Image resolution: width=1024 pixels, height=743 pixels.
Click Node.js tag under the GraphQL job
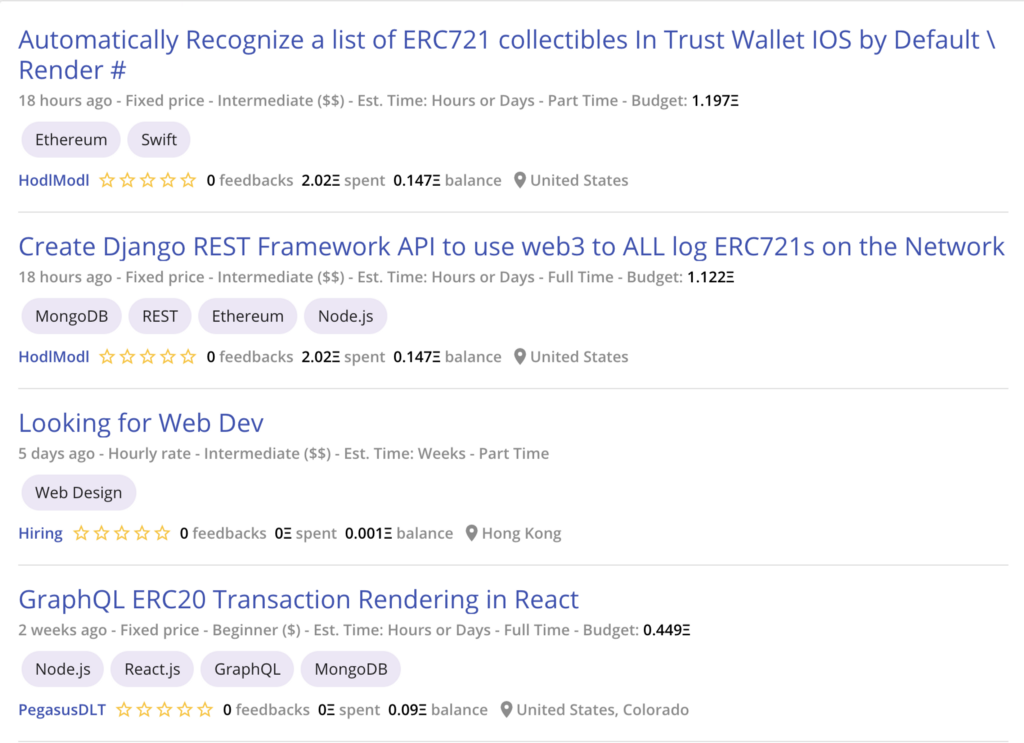63,669
